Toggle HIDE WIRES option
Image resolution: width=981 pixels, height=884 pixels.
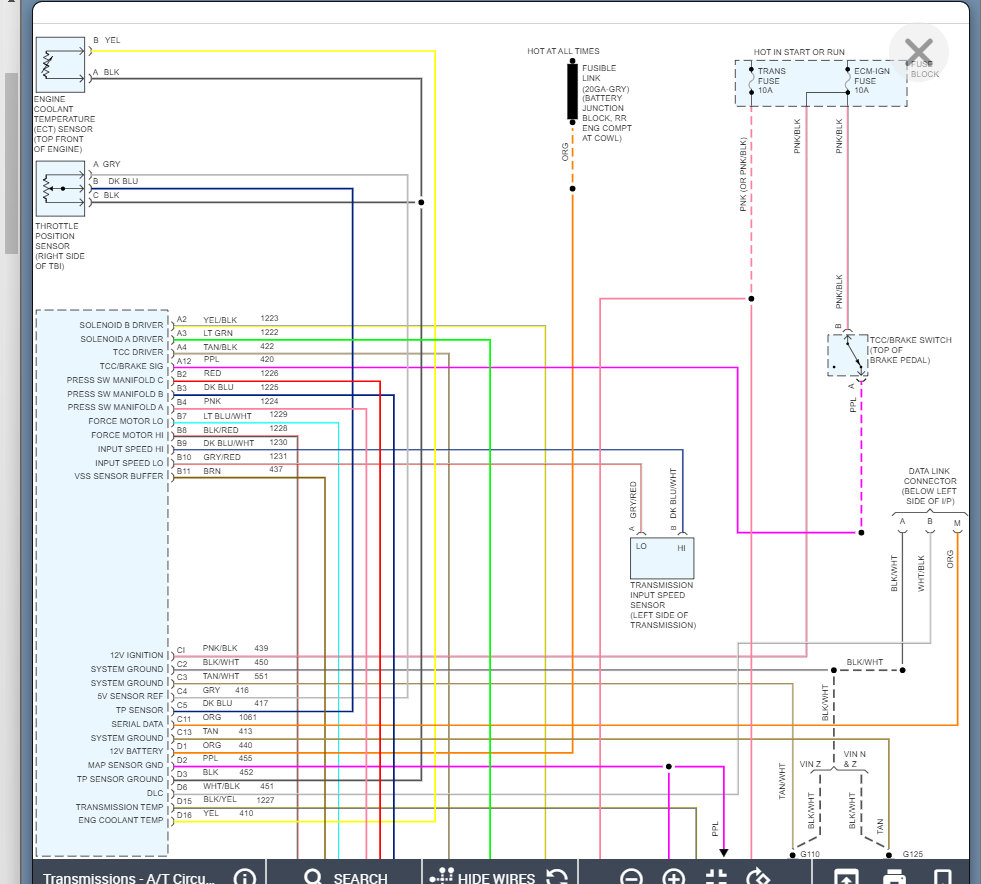pyautogui.click(x=496, y=878)
